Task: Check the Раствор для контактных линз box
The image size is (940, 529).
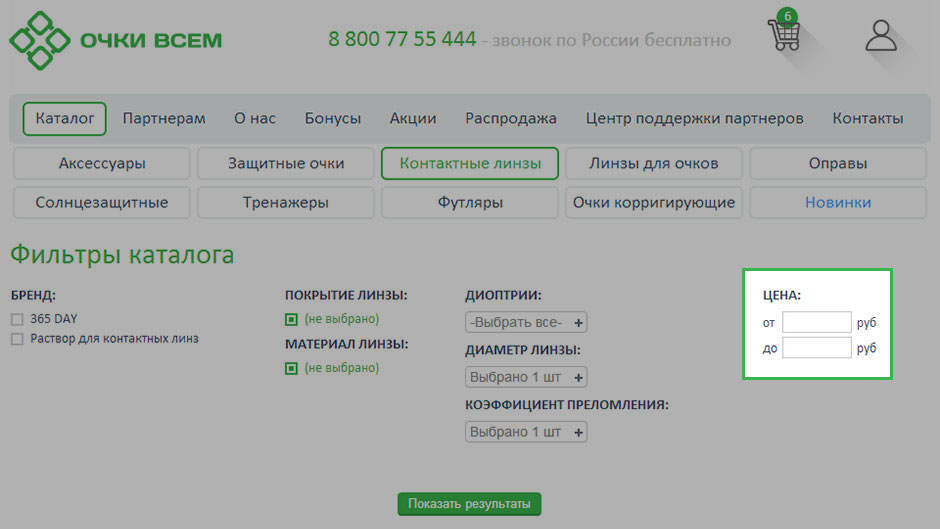Action: point(17,339)
